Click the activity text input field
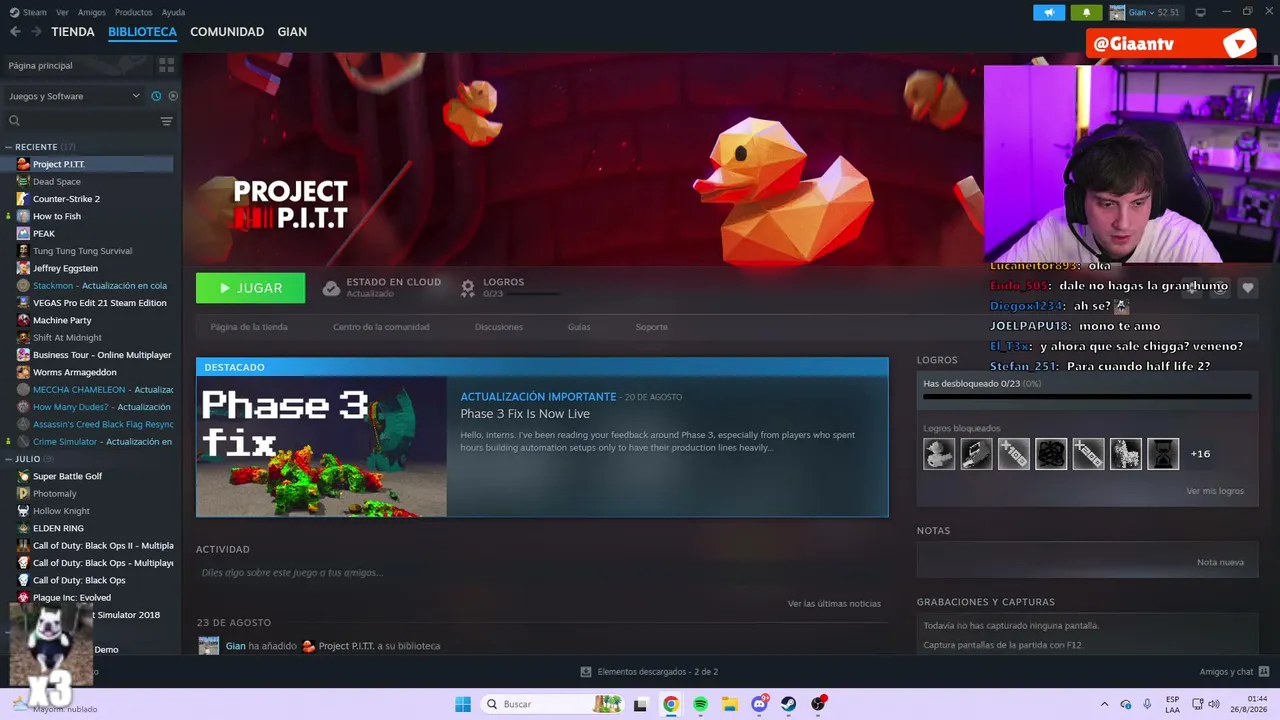 542,573
